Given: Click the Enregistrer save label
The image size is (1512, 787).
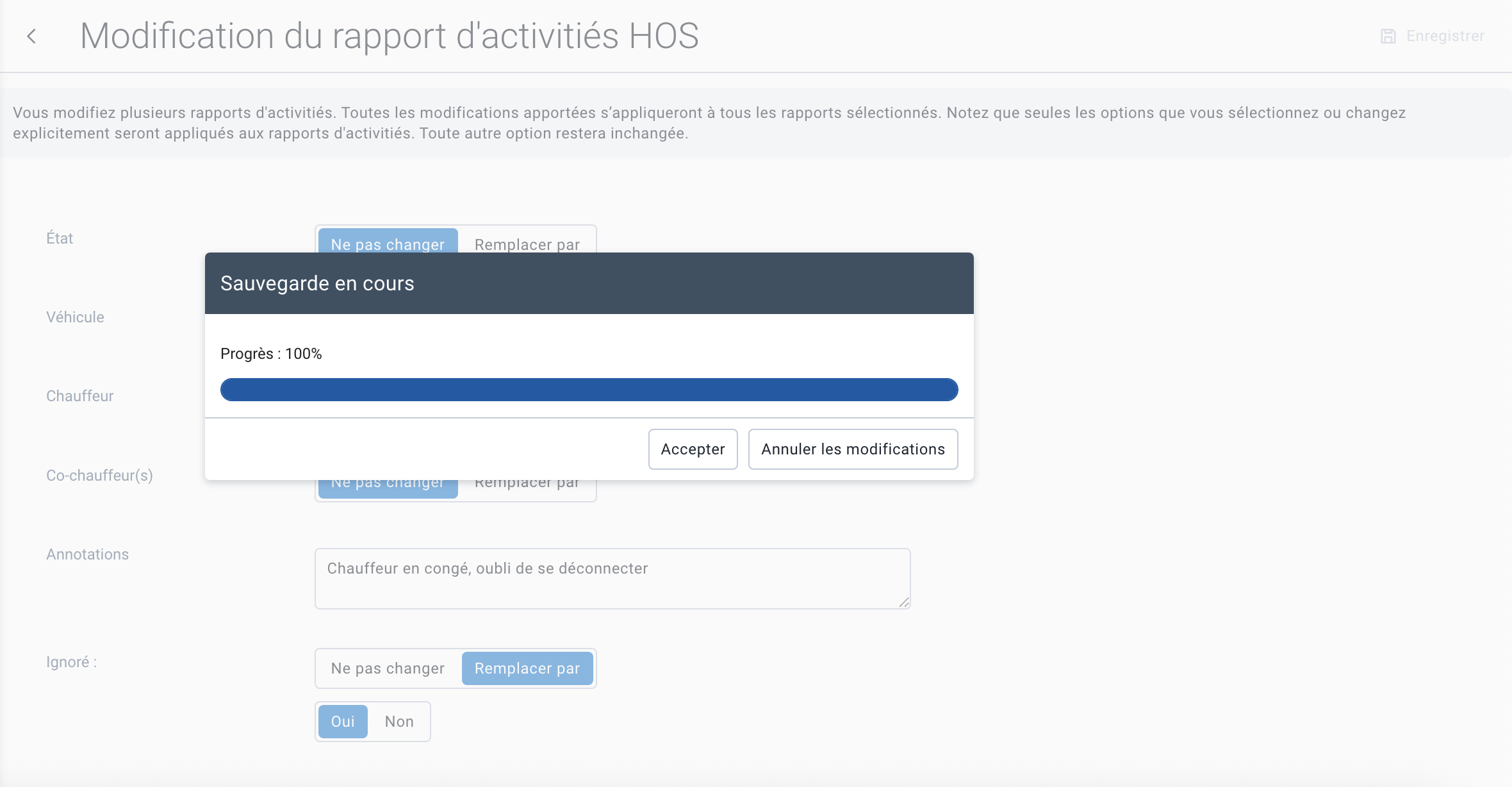Looking at the screenshot, I should (1445, 37).
